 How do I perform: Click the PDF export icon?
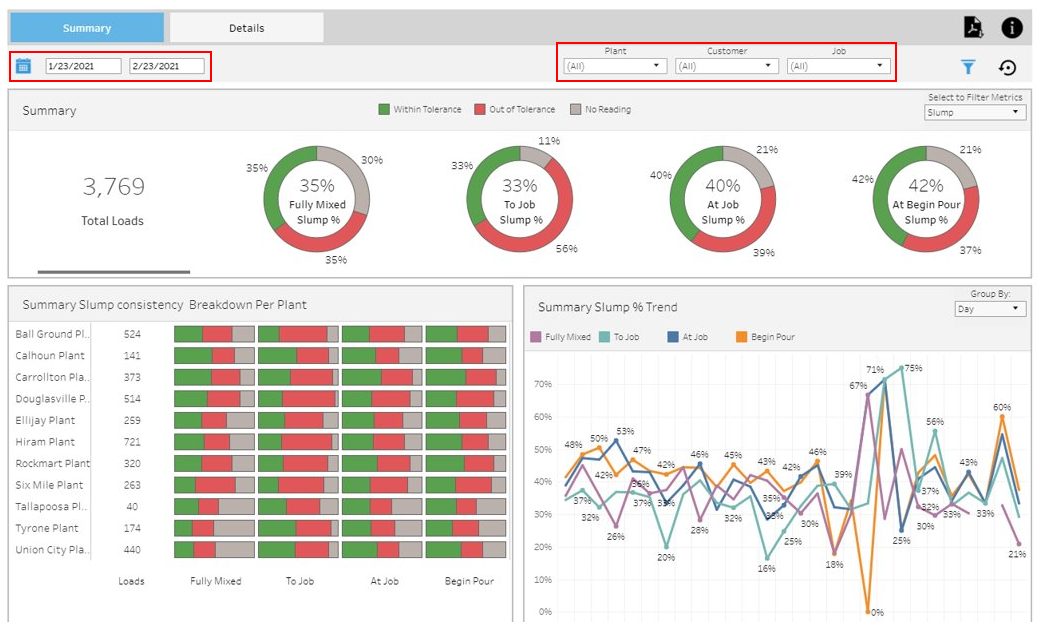point(972,27)
